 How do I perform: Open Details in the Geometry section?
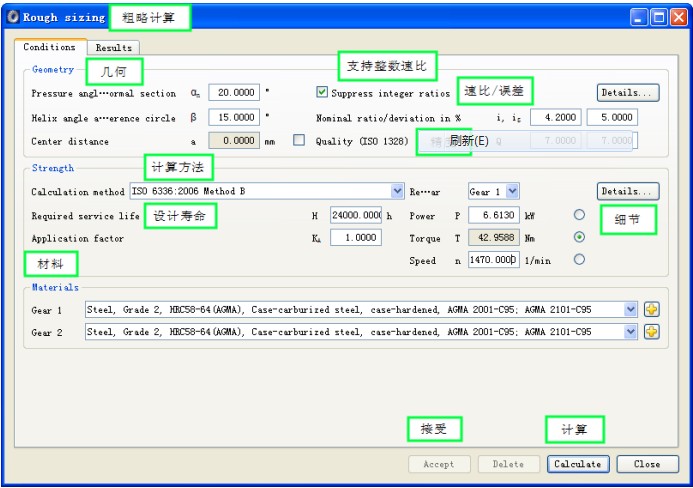628,93
